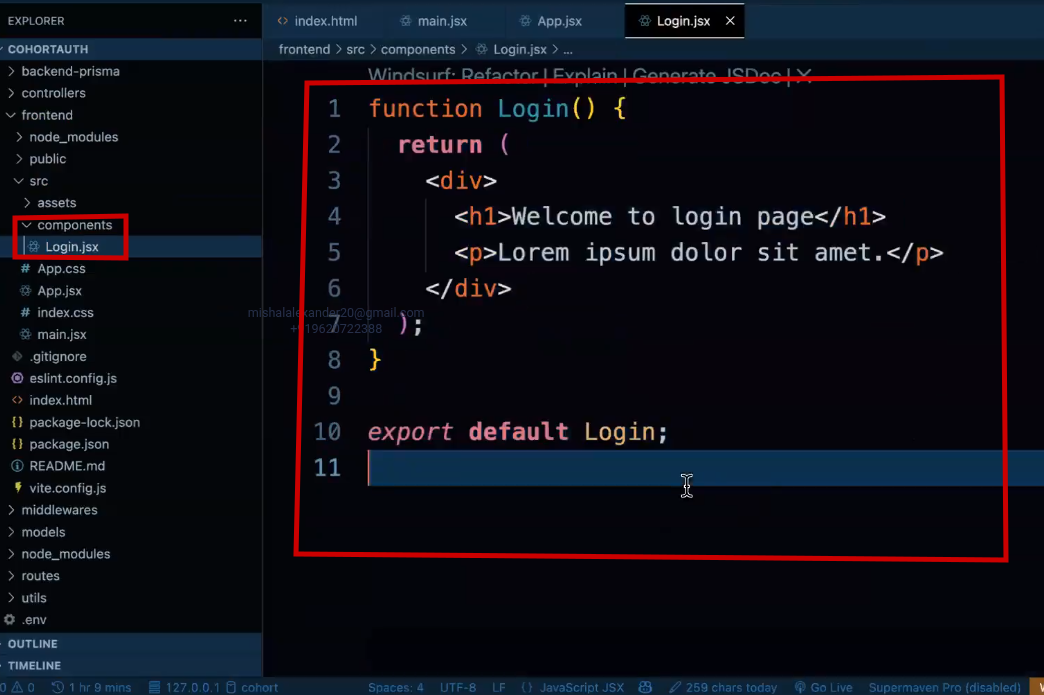Open App.jsx in explorer tree
The height and width of the screenshot is (695, 1044).
coord(59,291)
